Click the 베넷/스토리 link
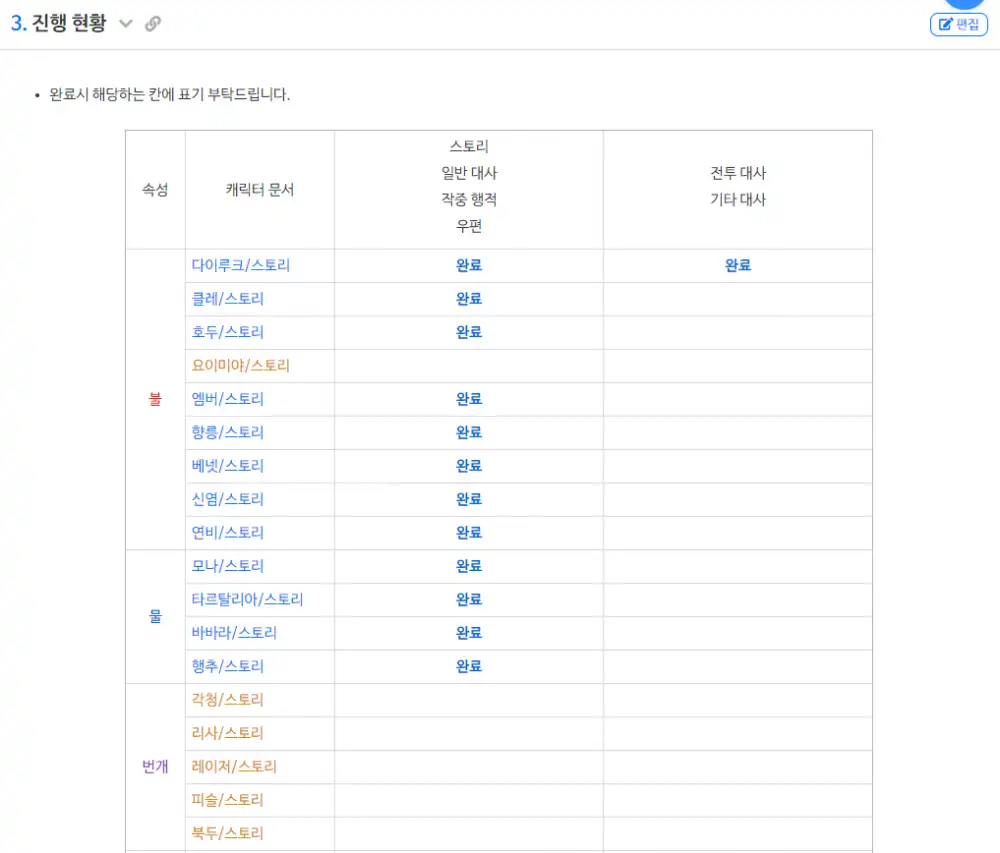Viewport: 1000px width, 853px height. coord(227,466)
